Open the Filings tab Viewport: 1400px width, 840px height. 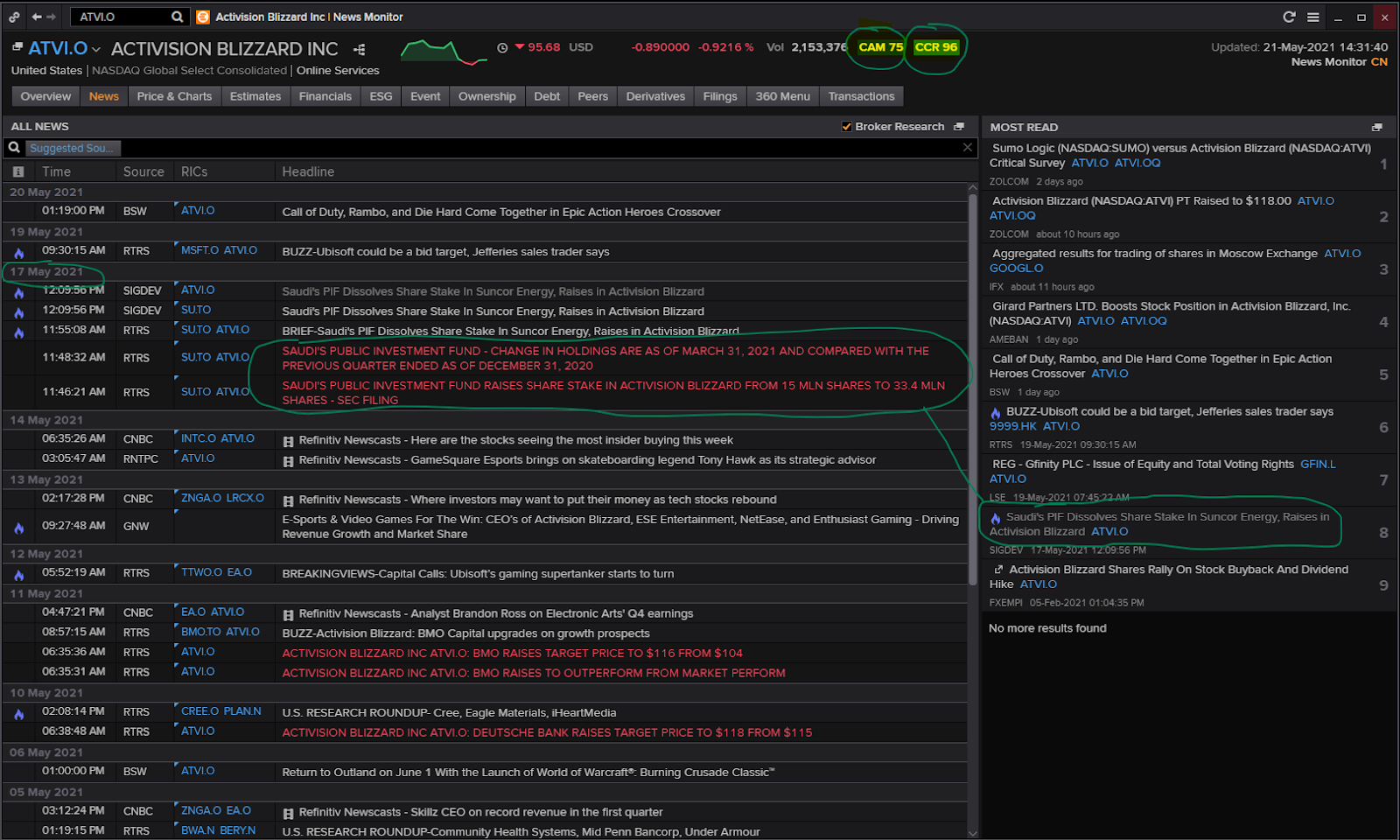click(x=720, y=96)
